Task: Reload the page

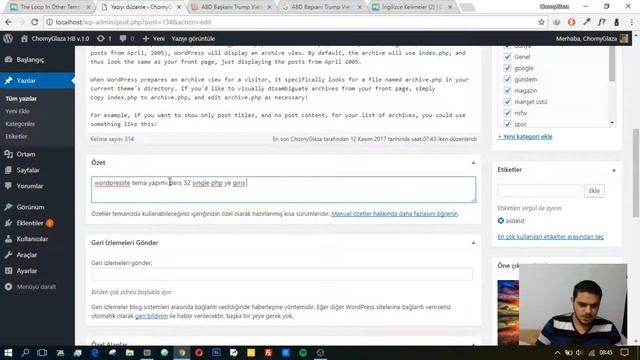Action: [x=35, y=22]
